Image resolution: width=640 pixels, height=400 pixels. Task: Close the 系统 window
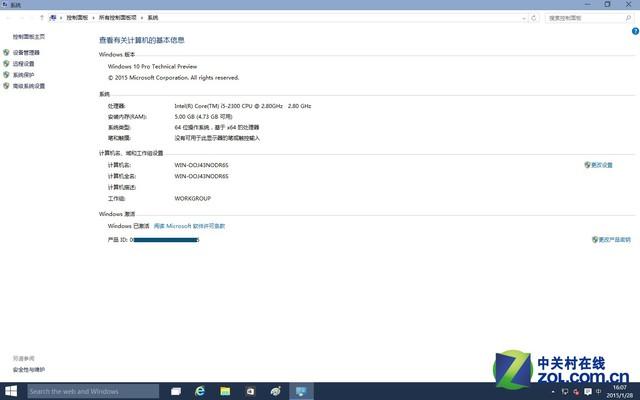click(629, 4)
